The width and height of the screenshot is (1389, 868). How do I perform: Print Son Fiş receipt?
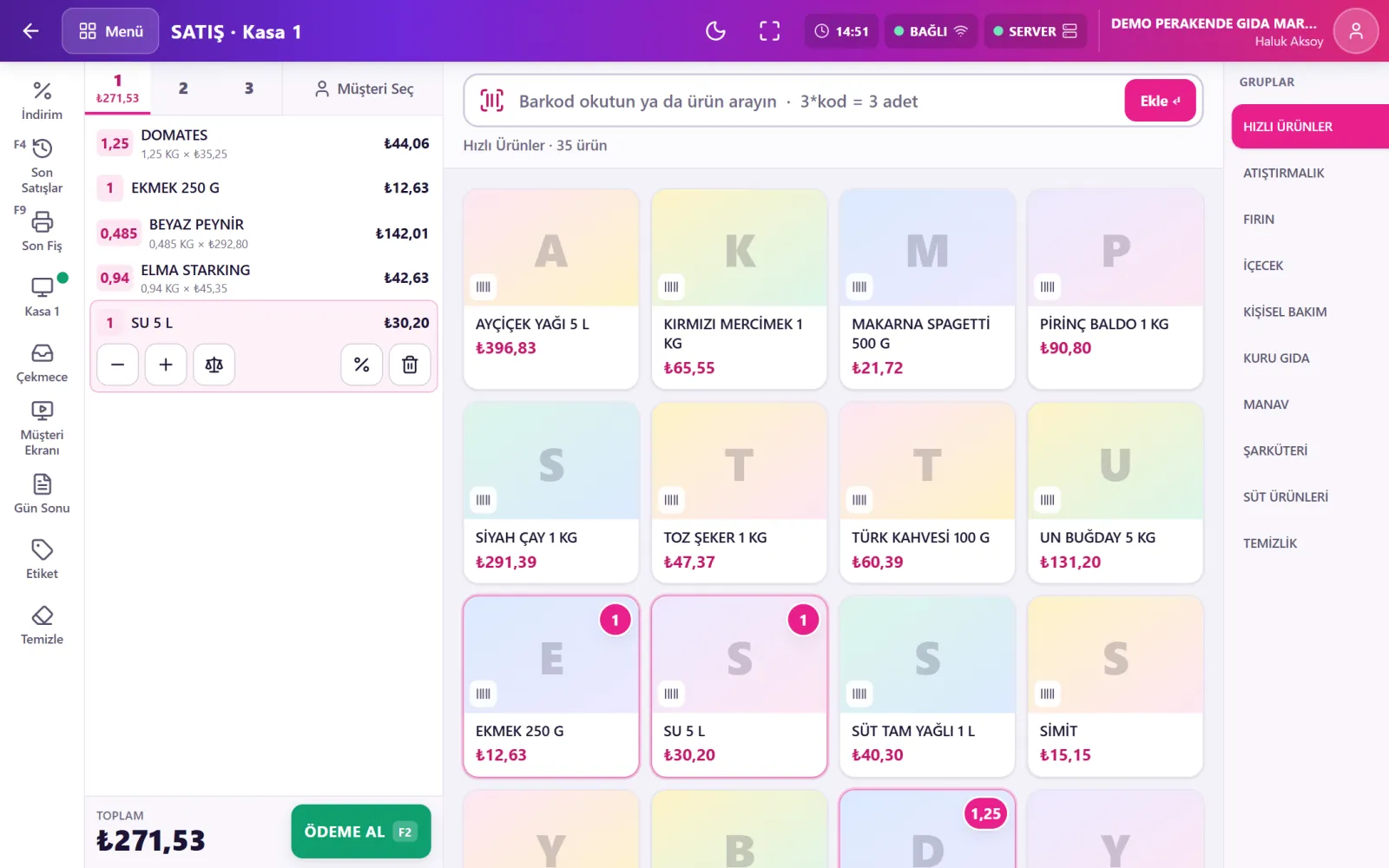42,232
